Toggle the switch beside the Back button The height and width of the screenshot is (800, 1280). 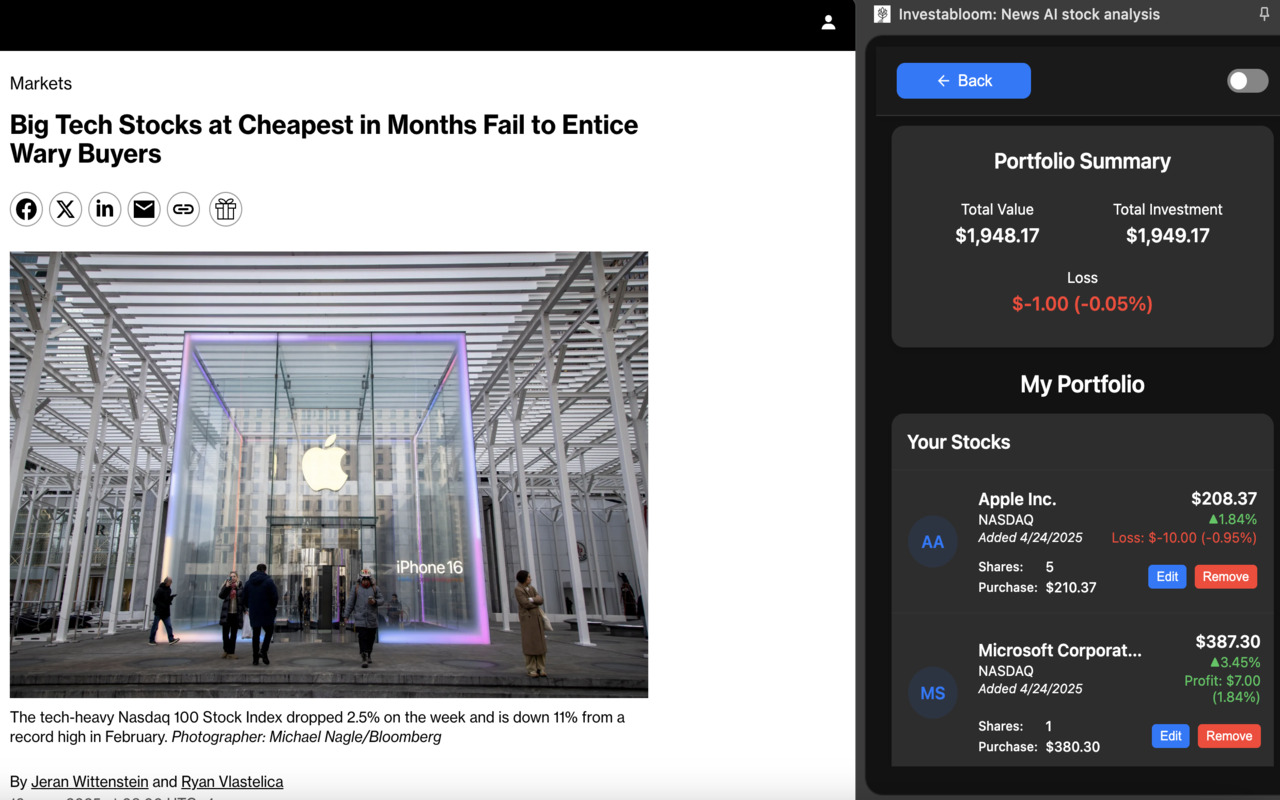pos(1248,81)
